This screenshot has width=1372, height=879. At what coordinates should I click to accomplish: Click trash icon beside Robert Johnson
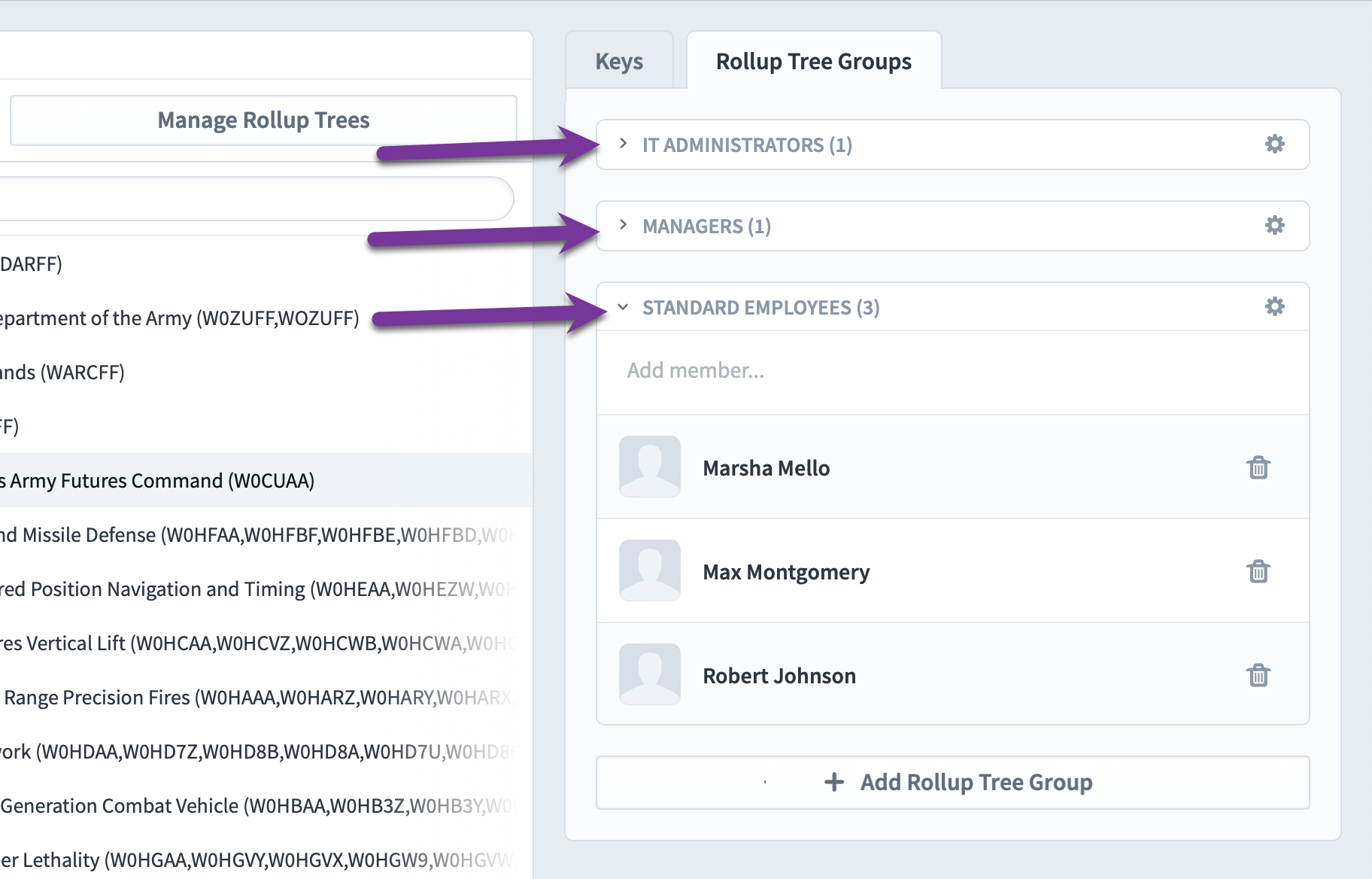pyautogui.click(x=1258, y=675)
